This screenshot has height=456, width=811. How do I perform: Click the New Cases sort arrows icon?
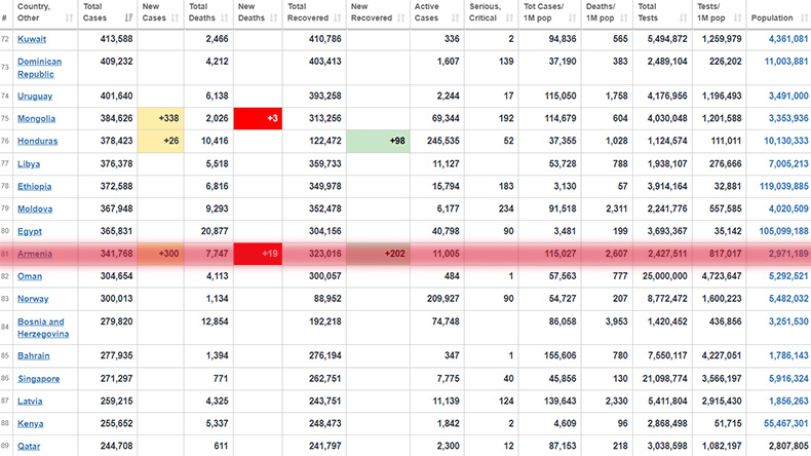tap(175, 18)
